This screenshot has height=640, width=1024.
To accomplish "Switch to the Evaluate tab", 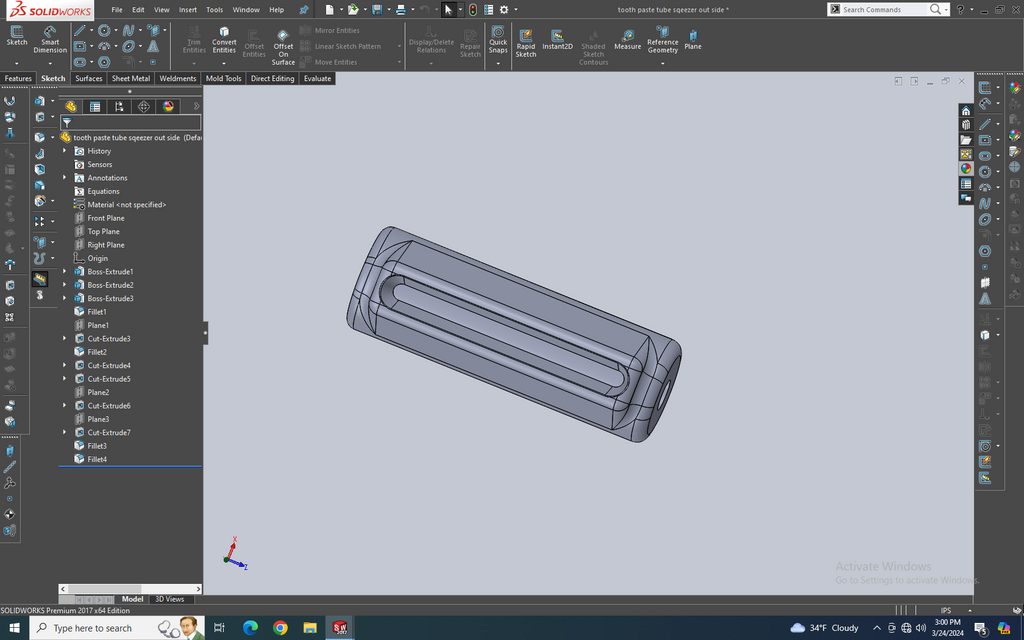I will pyautogui.click(x=317, y=78).
